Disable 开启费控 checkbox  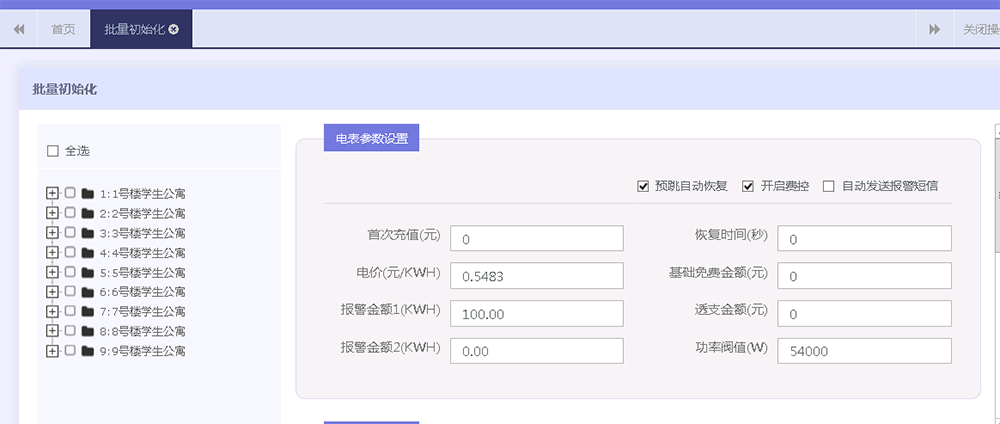pyautogui.click(x=748, y=186)
